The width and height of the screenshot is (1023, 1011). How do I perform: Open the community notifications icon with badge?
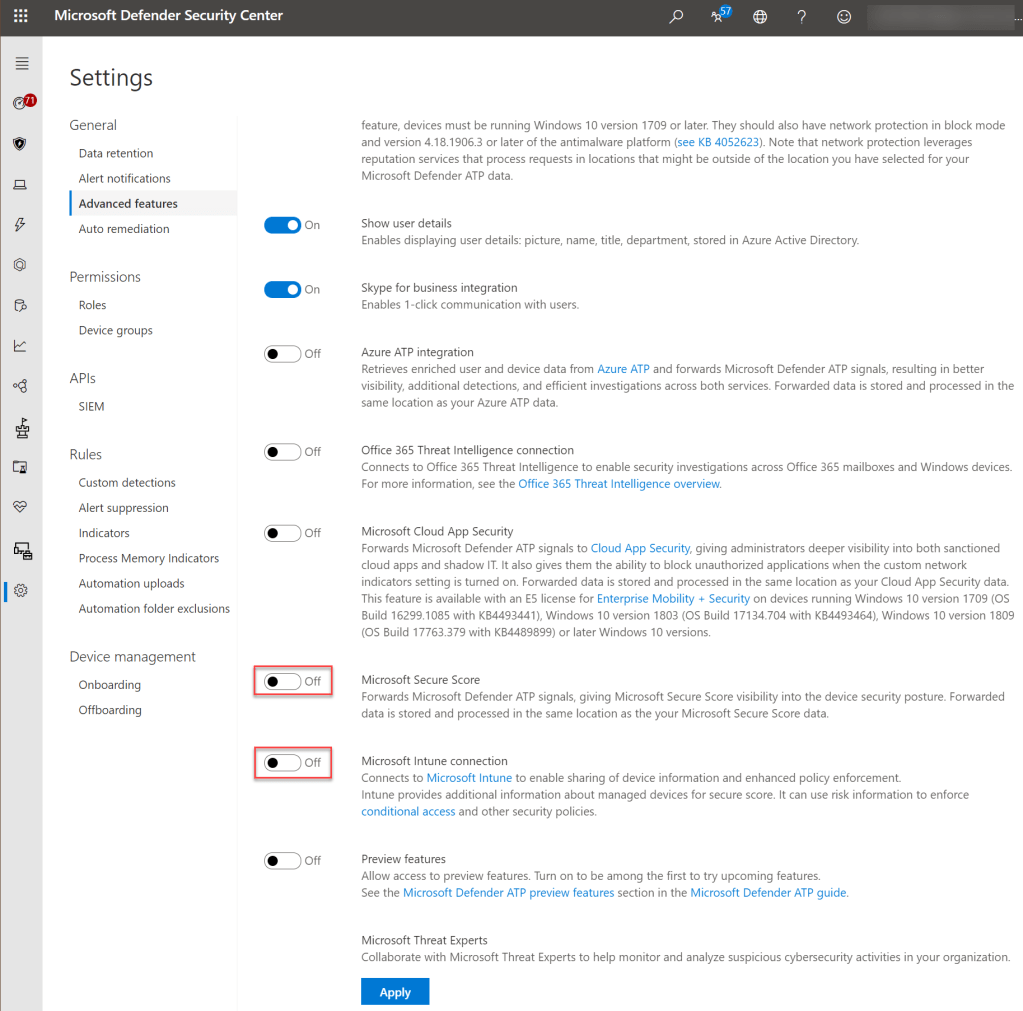(718, 16)
